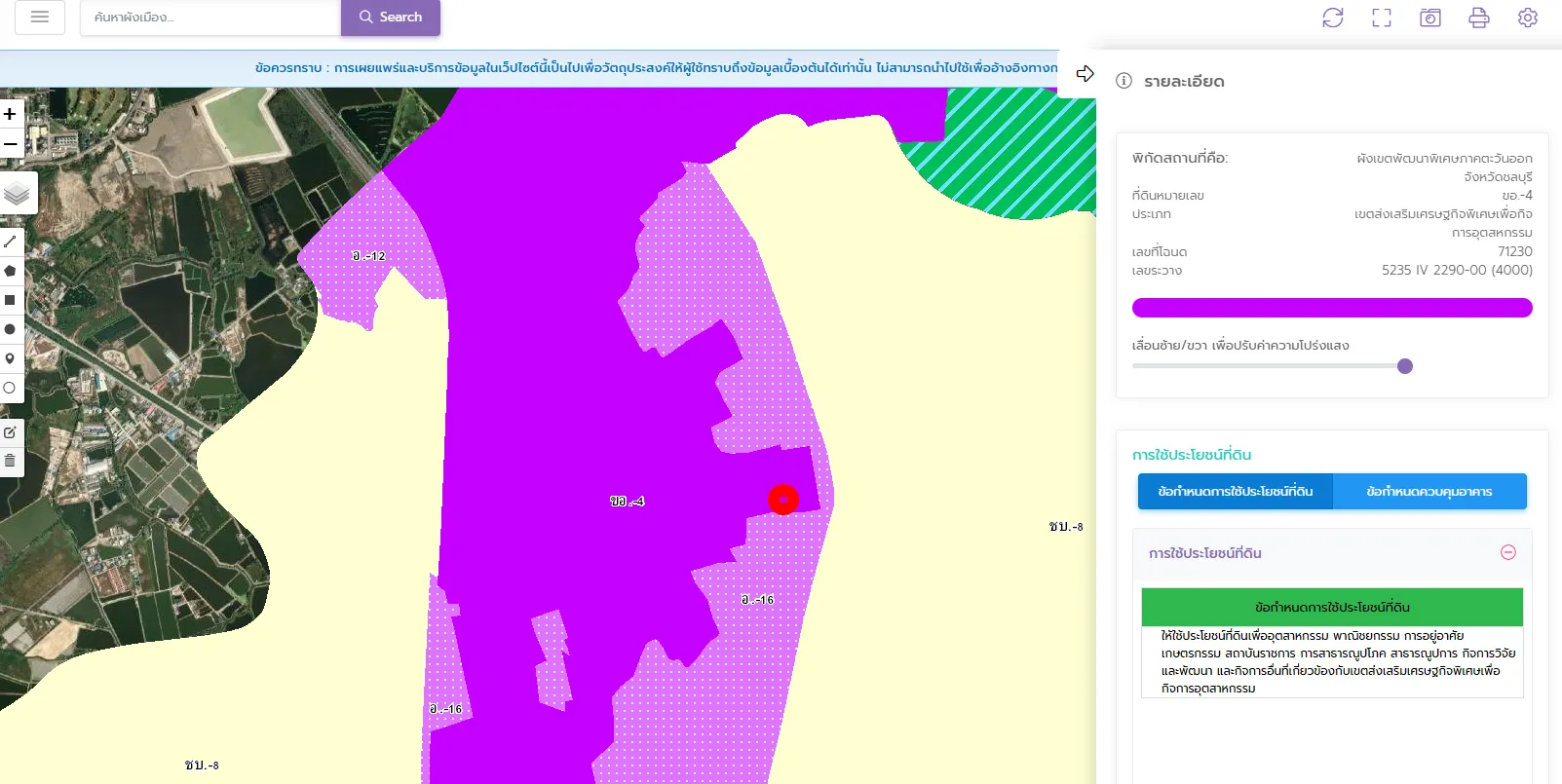The height and width of the screenshot is (784, 1562).
Task: Select the draw marker tool
Action: 11,358
